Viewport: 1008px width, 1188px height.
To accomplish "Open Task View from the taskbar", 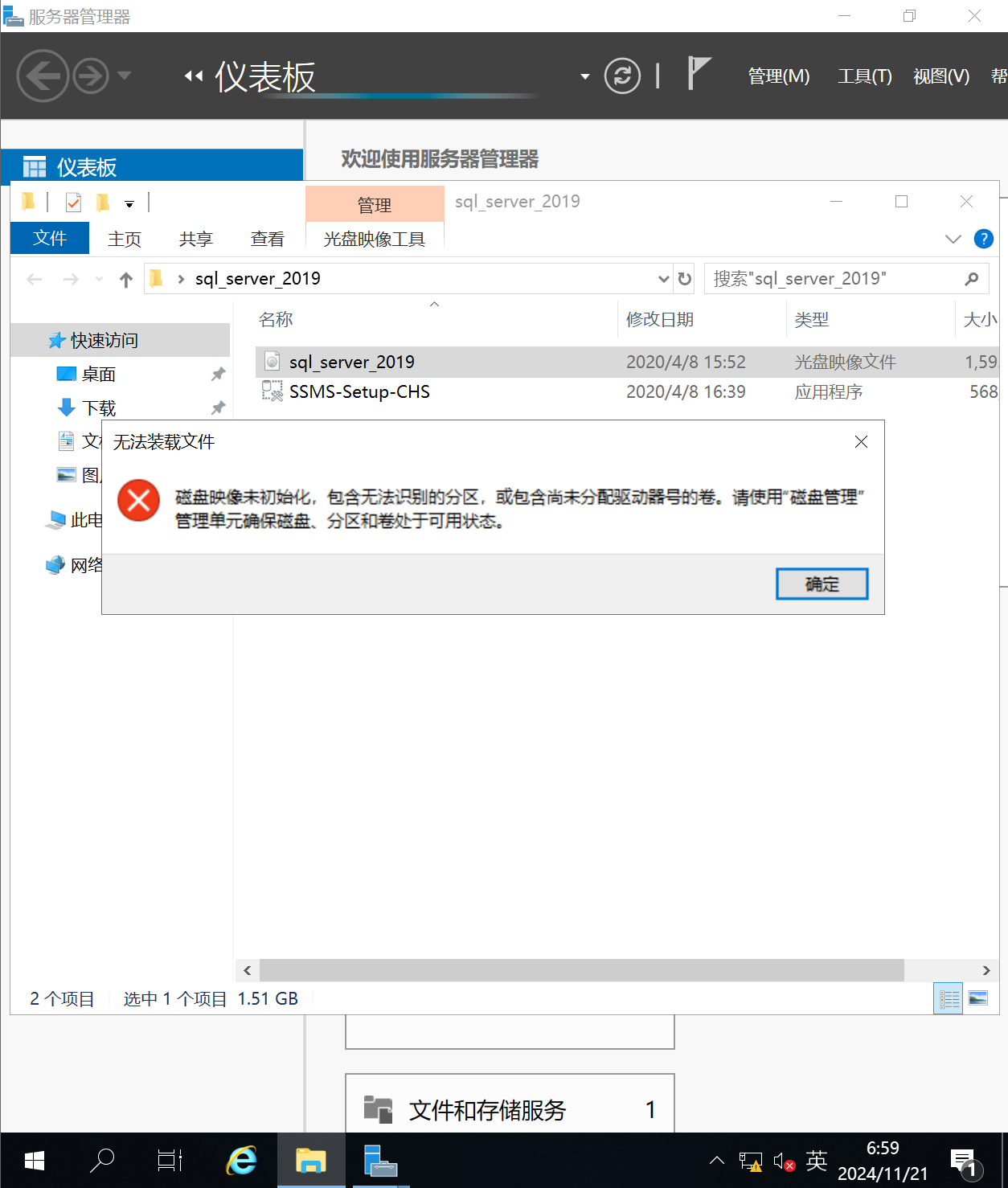I will [x=170, y=1161].
